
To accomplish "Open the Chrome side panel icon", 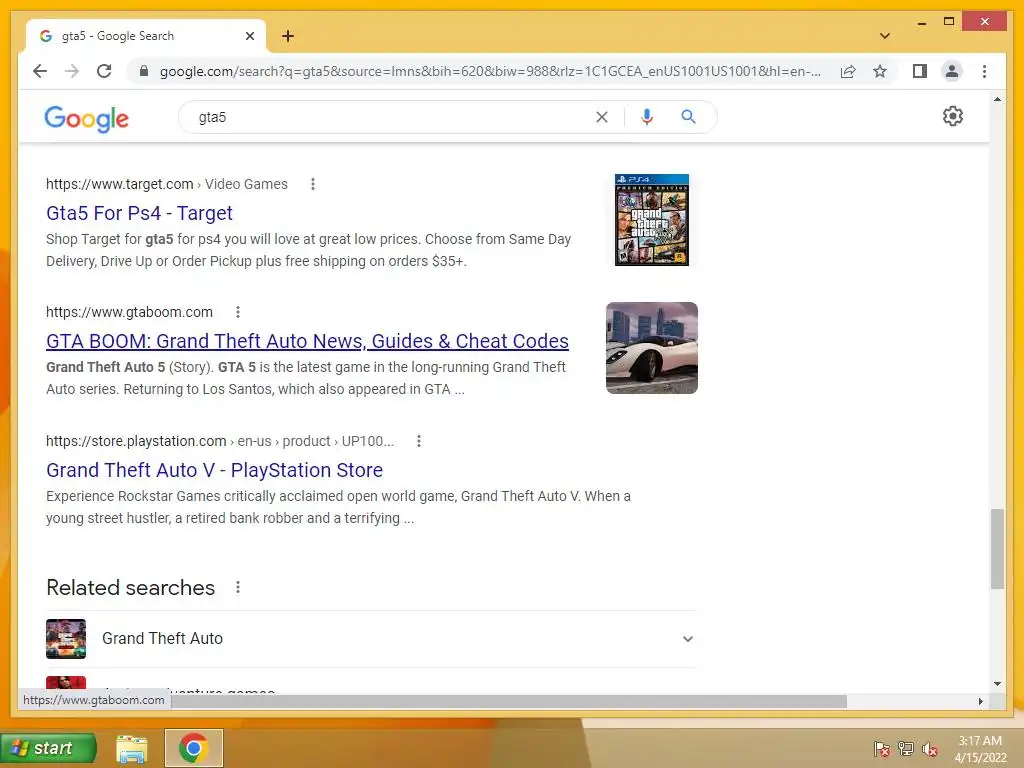I will [x=920, y=71].
